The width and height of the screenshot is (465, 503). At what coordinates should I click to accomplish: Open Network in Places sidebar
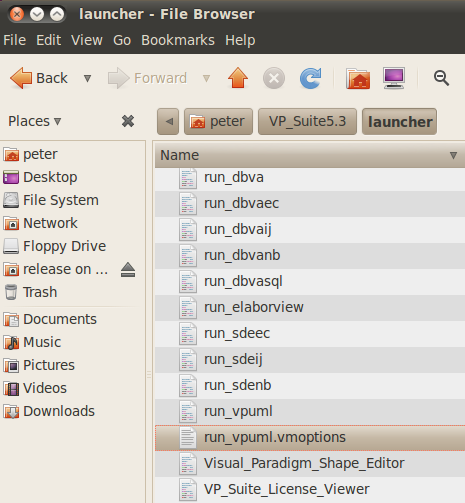pos(73,223)
